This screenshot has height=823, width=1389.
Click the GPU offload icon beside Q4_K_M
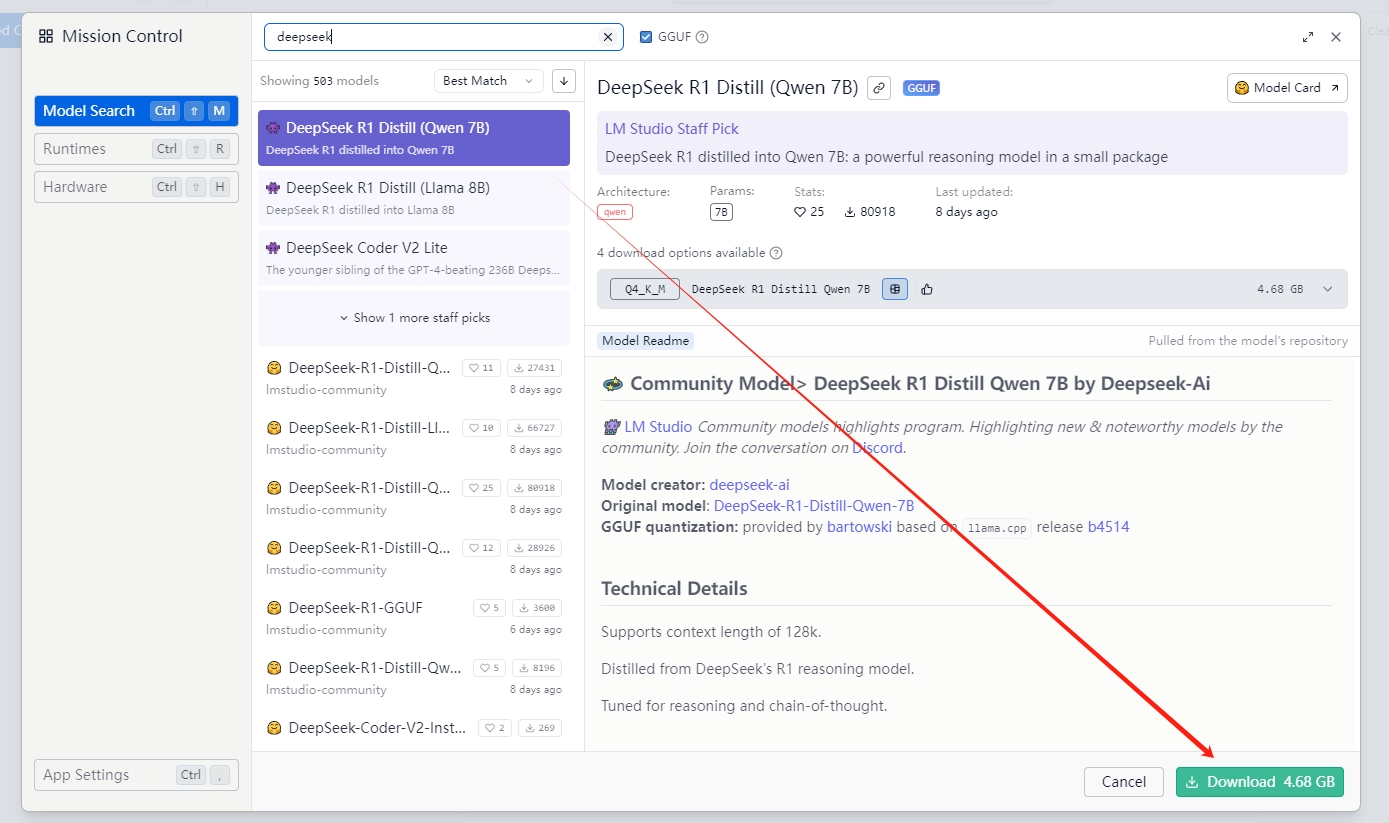coord(895,289)
